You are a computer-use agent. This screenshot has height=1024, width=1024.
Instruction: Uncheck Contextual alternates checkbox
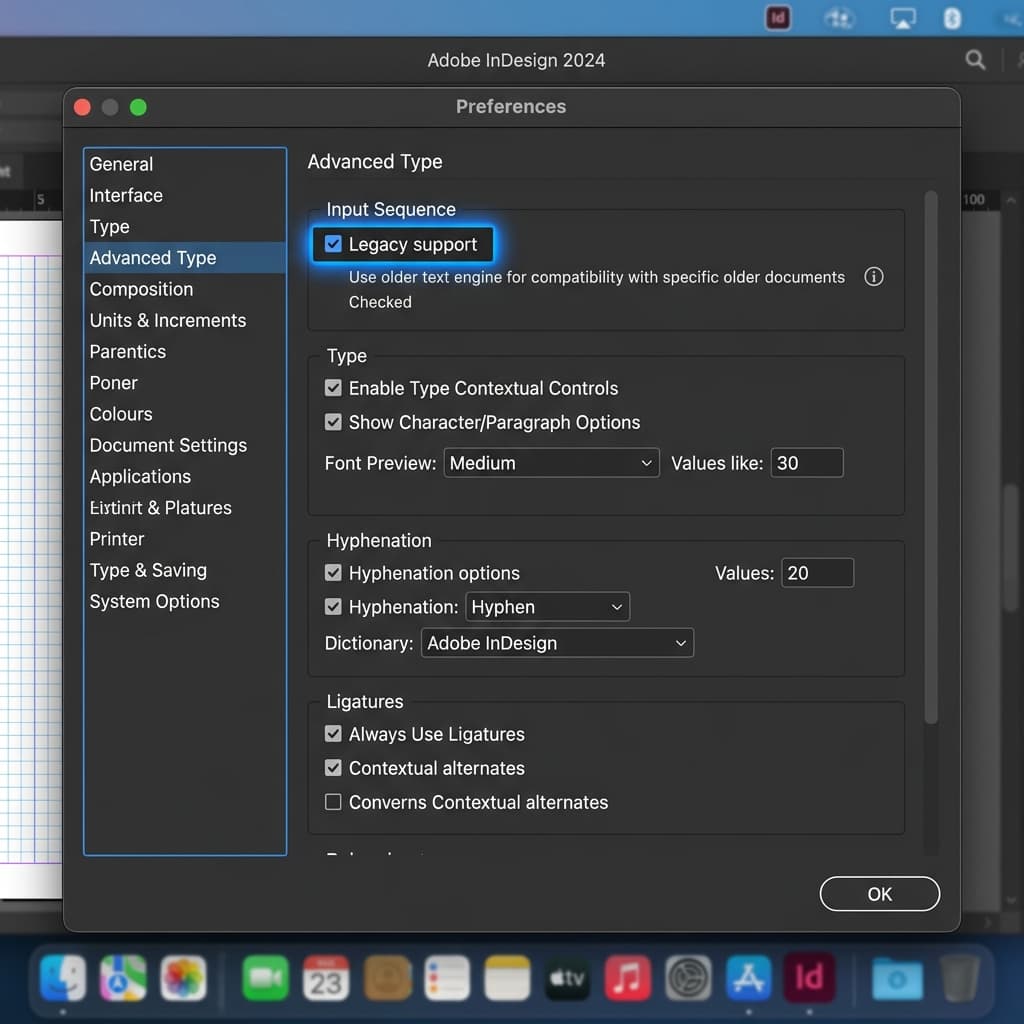pyautogui.click(x=333, y=767)
